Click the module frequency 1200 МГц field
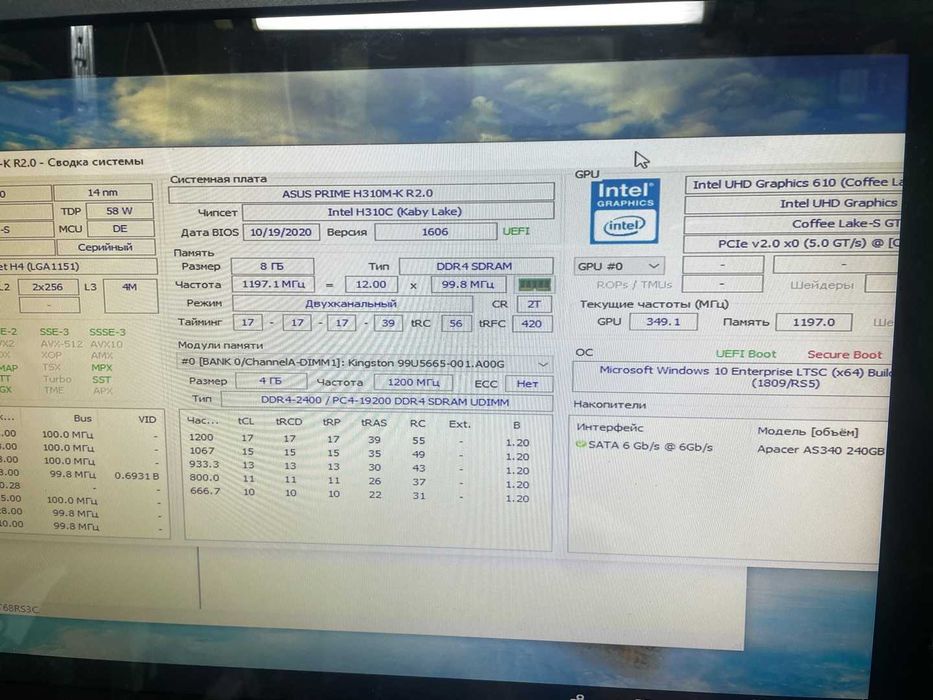The height and width of the screenshot is (700, 933). pyautogui.click(x=413, y=382)
